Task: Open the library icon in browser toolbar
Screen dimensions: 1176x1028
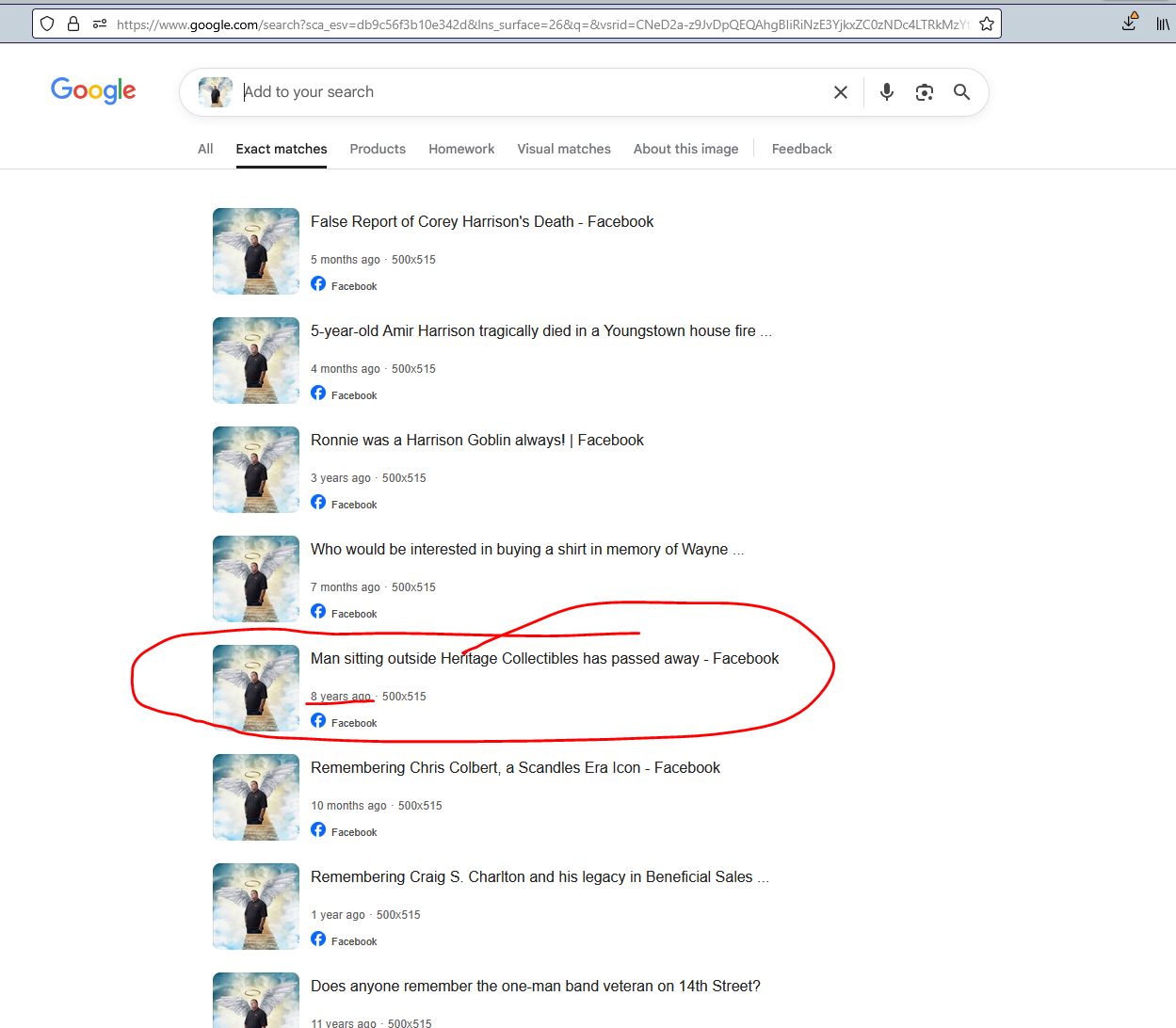Action: tap(1163, 24)
